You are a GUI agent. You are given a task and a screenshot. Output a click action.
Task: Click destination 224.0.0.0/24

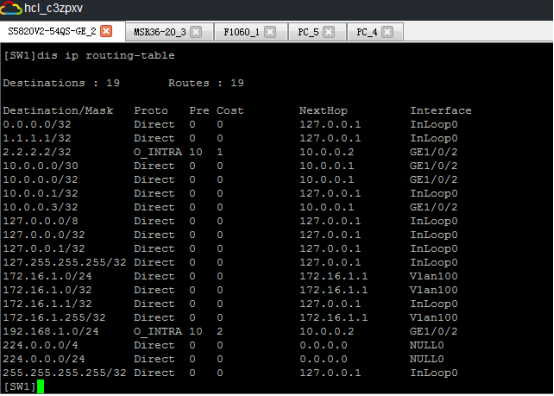coord(44,359)
